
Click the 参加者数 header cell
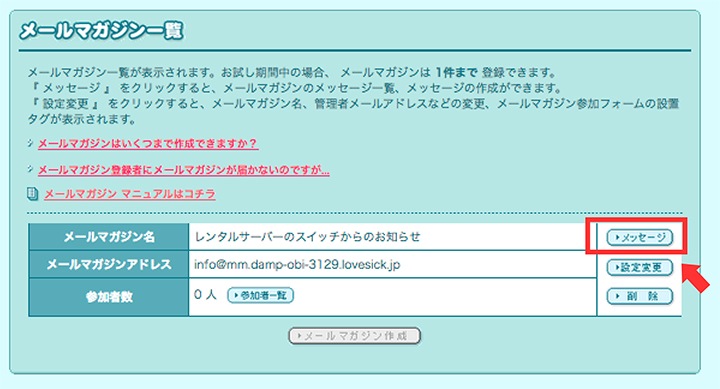(108, 297)
